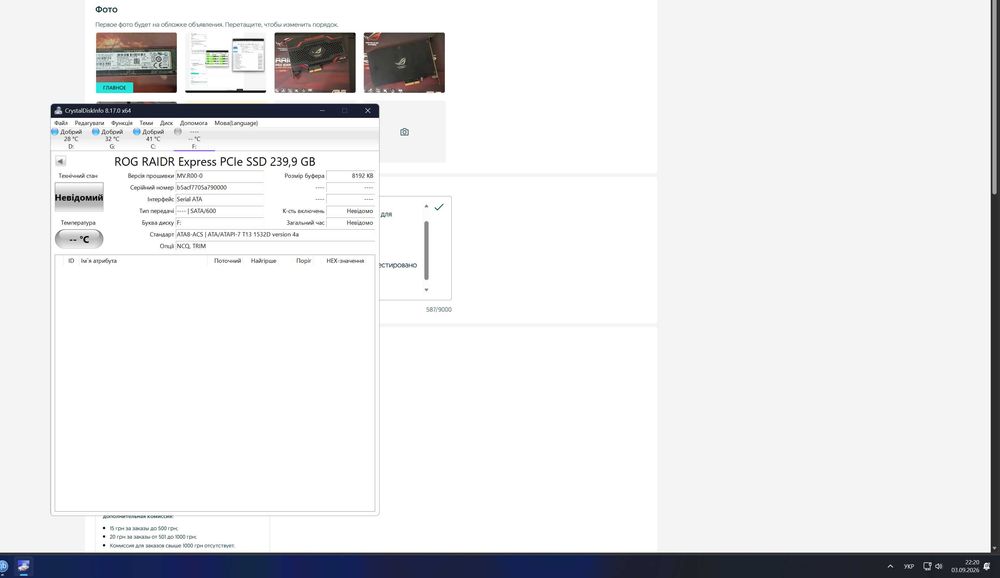Viewport: 1000px width, 578px height.
Task: Open the Мова(Language) menu
Action: click(x=236, y=123)
